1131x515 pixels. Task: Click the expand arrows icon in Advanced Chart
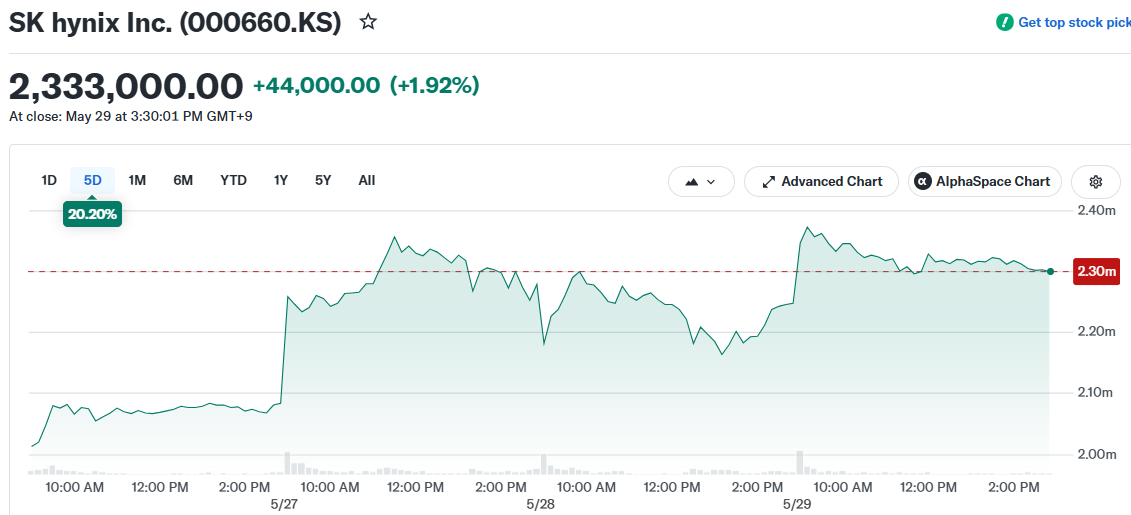point(768,182)
